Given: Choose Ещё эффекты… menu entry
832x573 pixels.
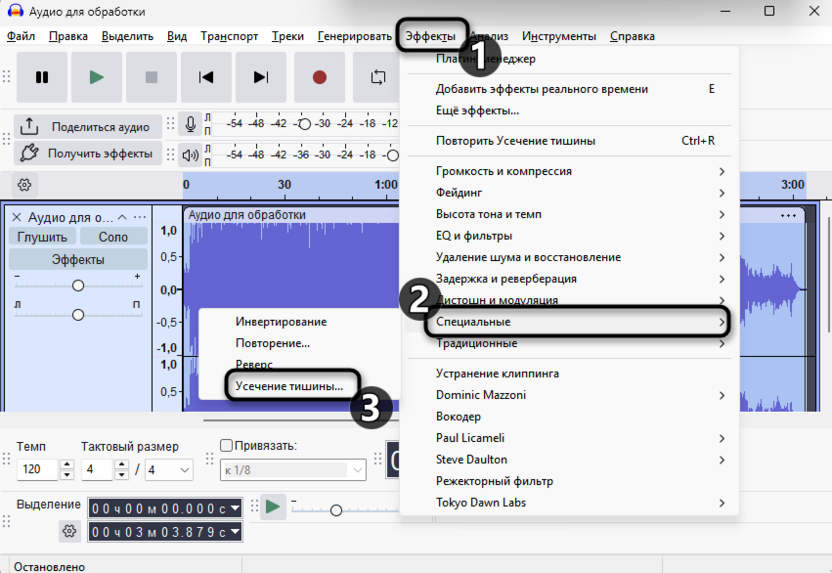Looking at the screenshot, I should tap(569, 110).
